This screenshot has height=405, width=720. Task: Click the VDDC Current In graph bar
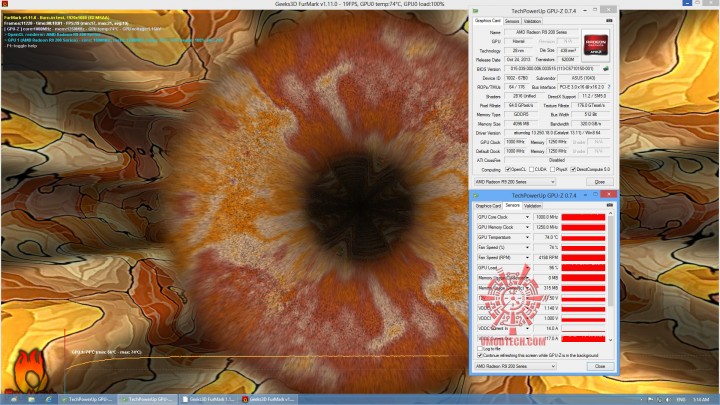coord(583,328)
